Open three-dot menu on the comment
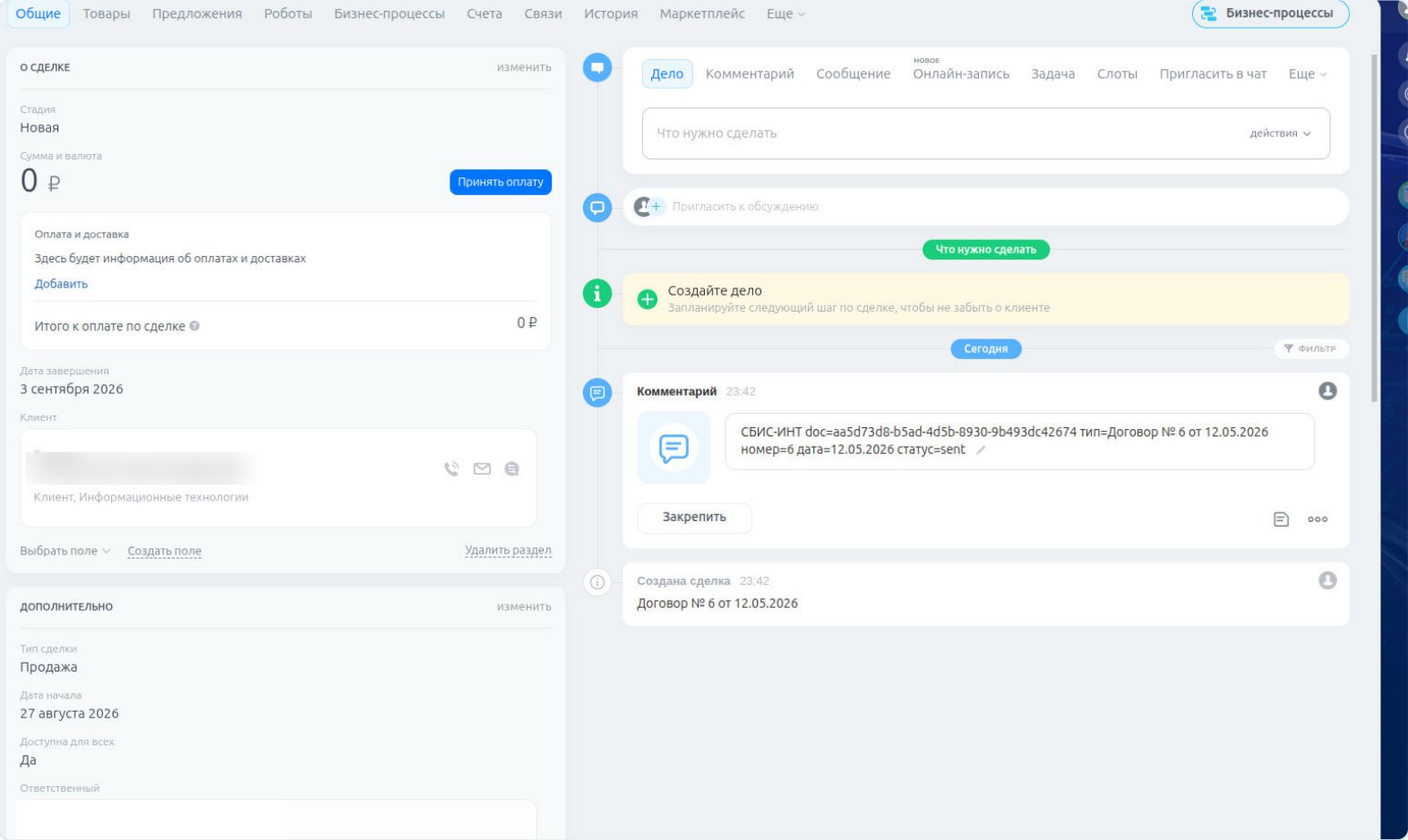Viewport: 1408px width, 840px height. (x=1318, y=519)
